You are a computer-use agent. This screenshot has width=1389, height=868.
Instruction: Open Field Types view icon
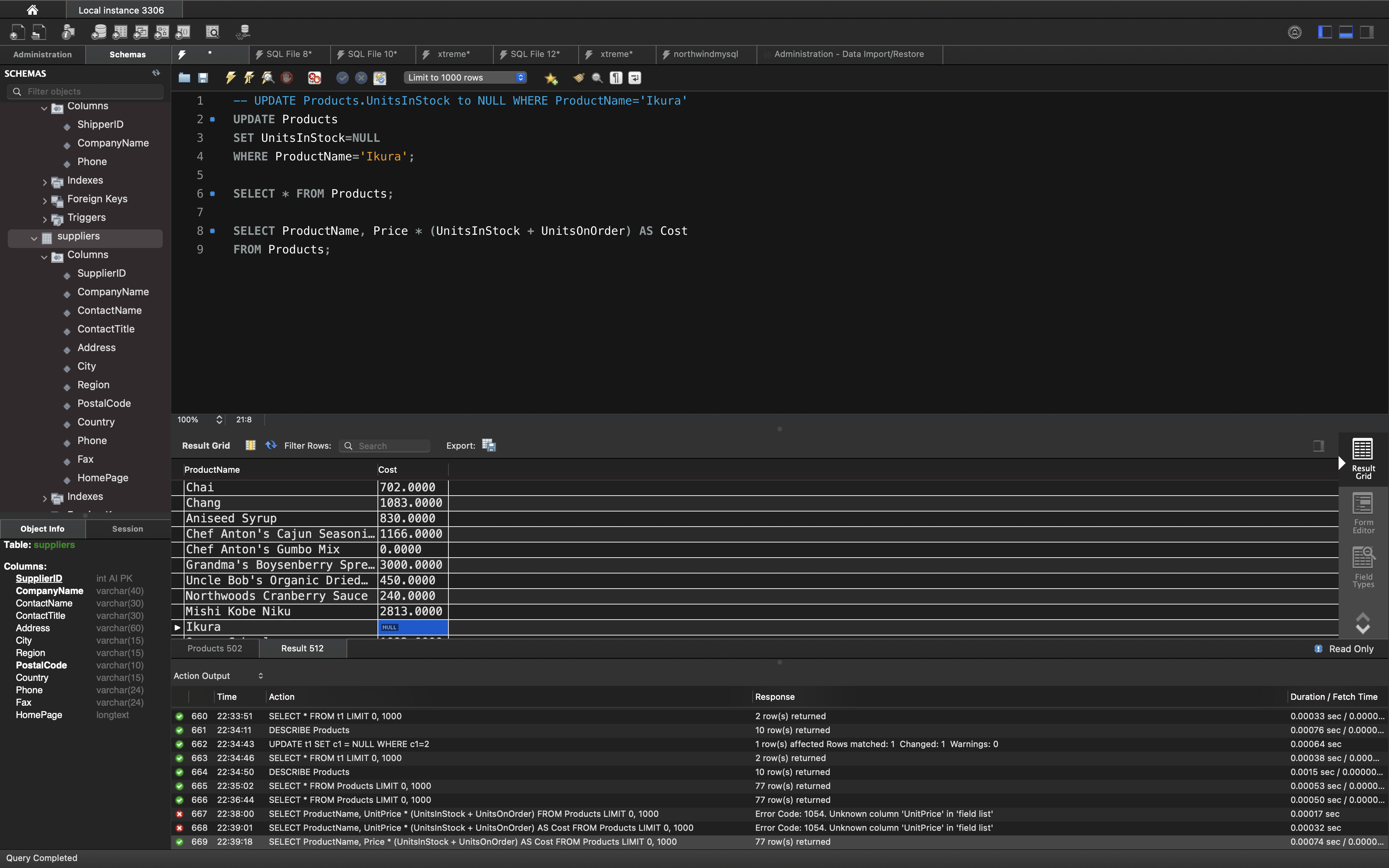[1363, 567]
